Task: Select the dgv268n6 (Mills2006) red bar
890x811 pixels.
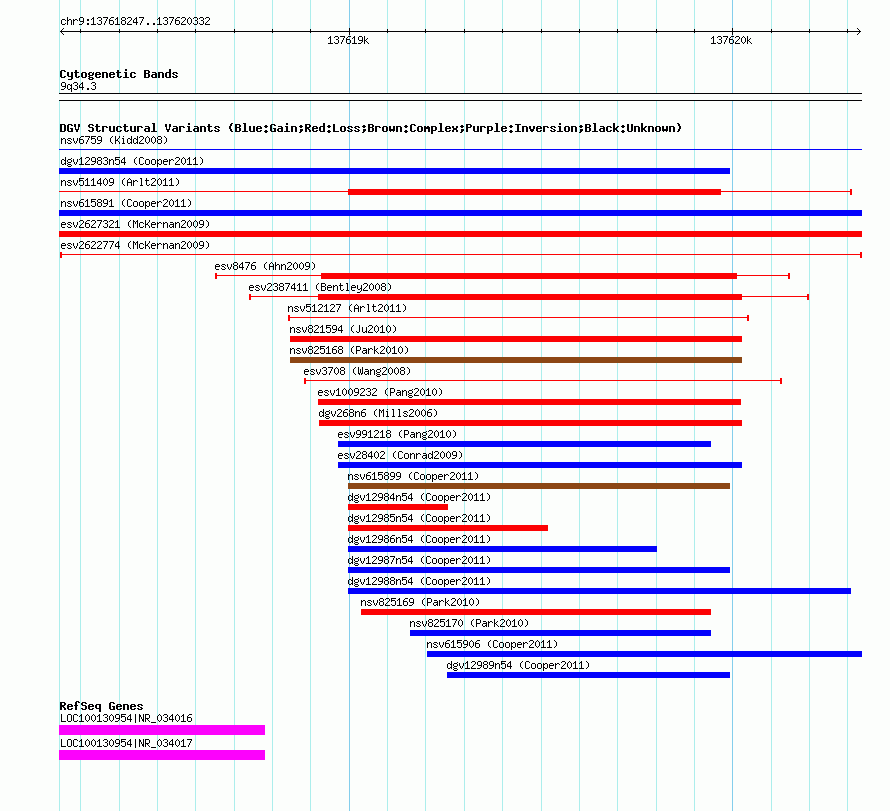Action: point(531,423)
